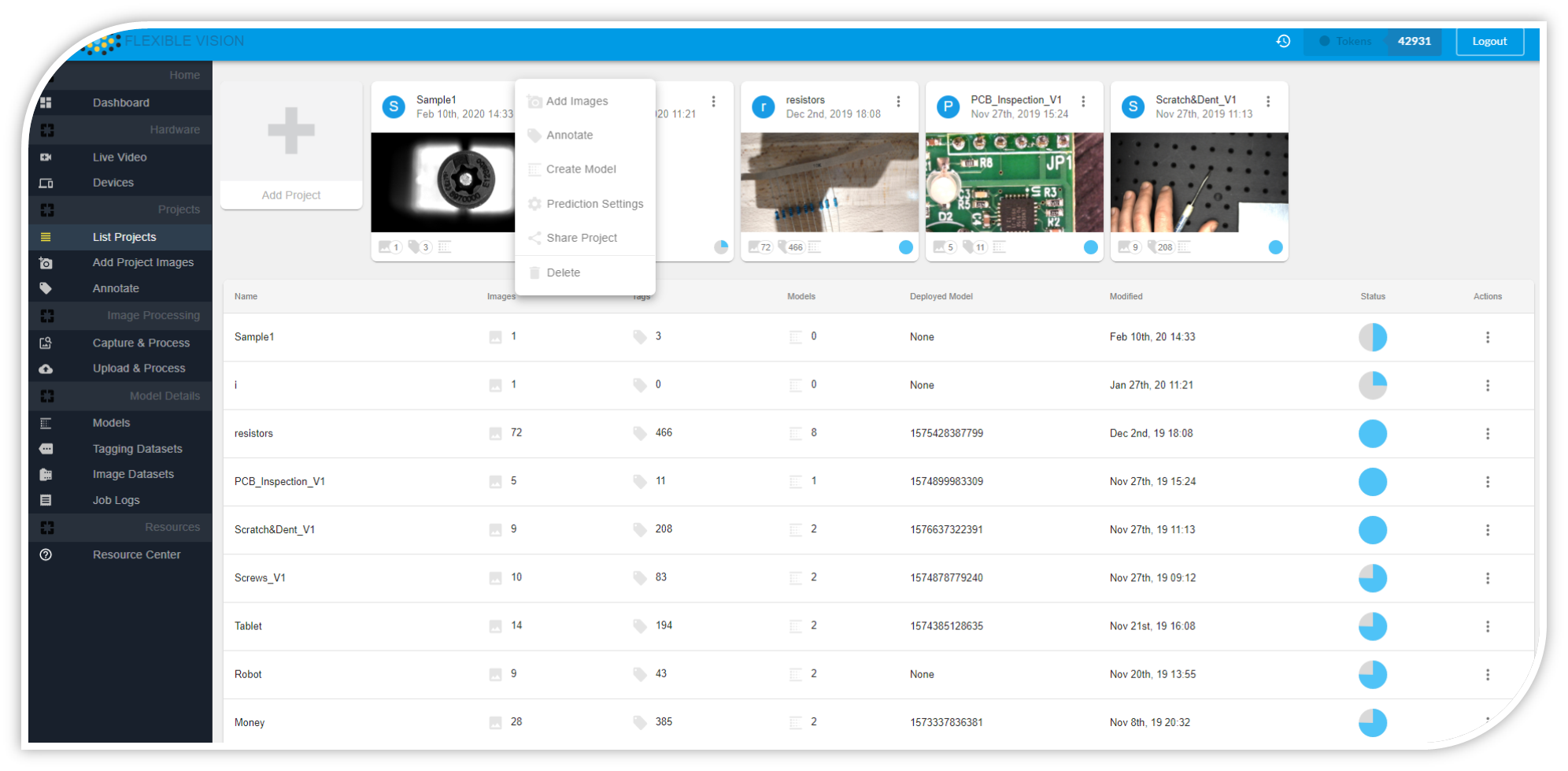This screenshot has height=771, width=1568.
Task: Open the Dashboard link in sidebar
Action: click(x=120, y=102)
